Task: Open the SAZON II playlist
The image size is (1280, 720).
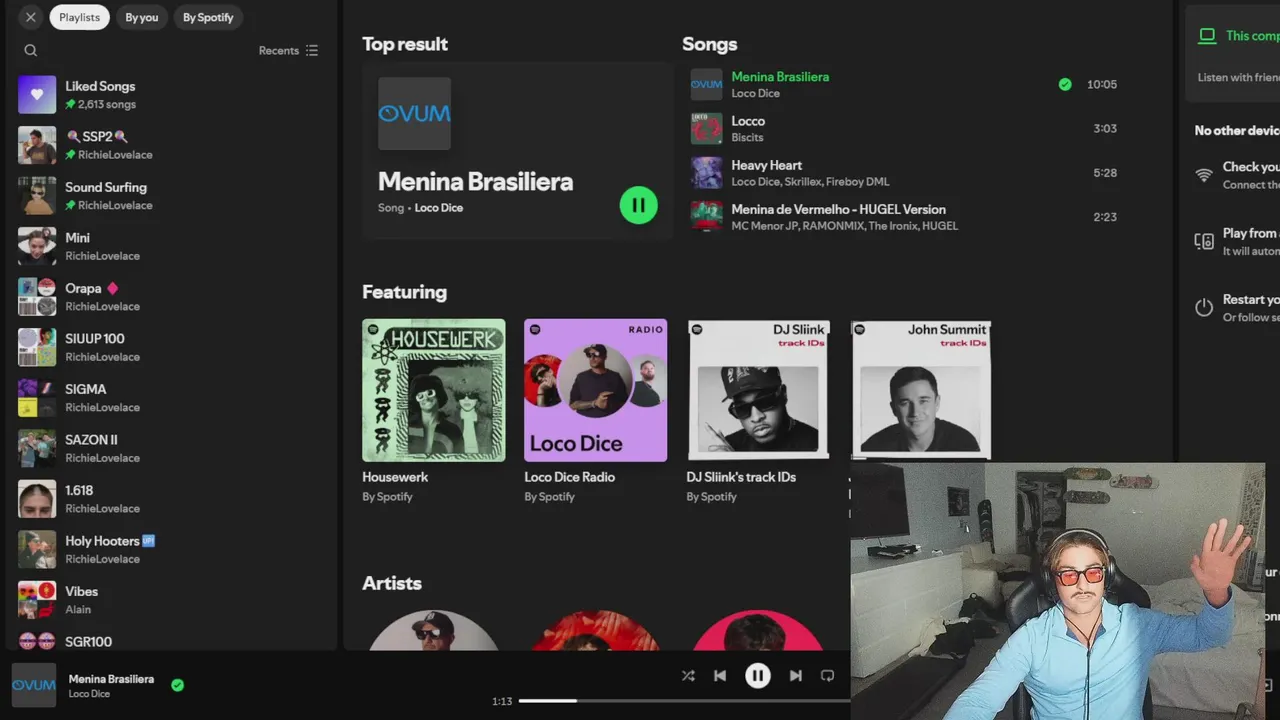Action: [170, 448]
